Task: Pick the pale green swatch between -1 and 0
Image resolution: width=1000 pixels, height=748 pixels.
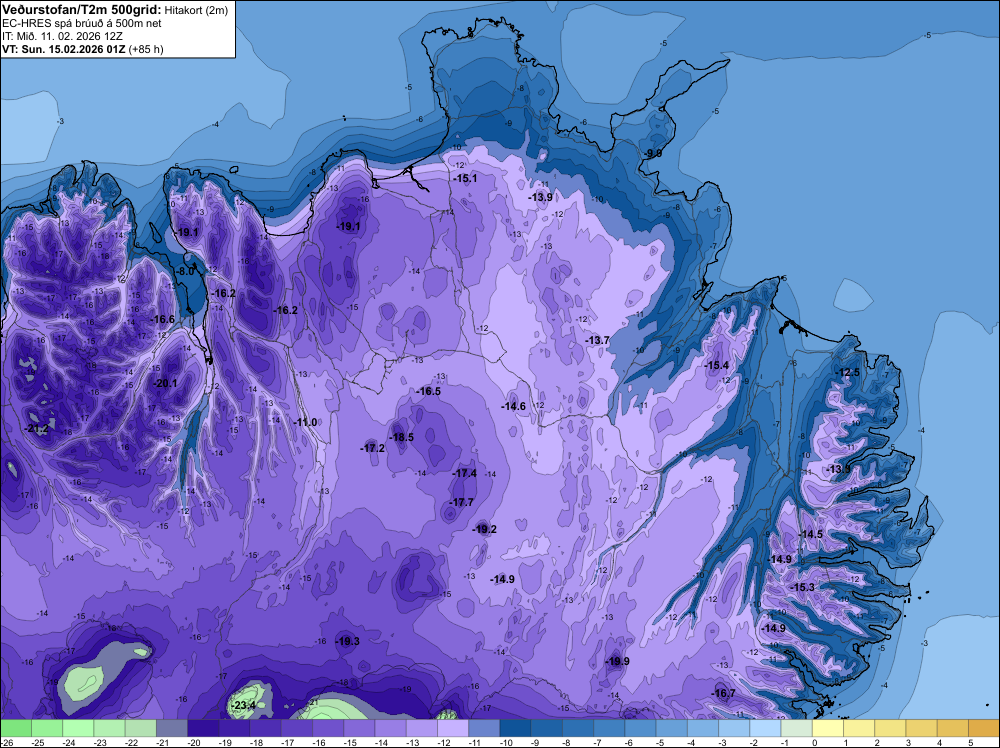Action: (797, 729)
